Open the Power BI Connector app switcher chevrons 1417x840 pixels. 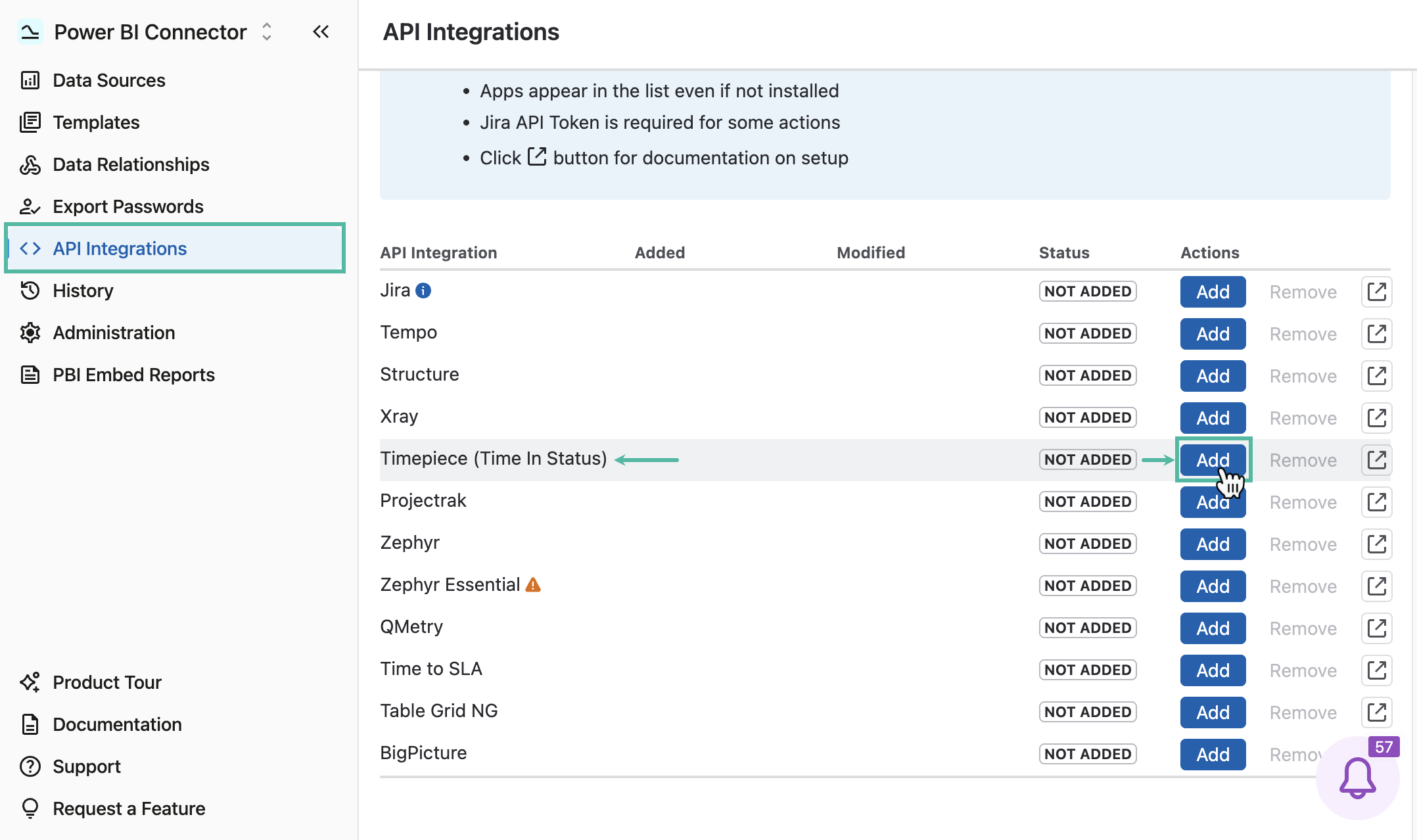click(266, 32)
